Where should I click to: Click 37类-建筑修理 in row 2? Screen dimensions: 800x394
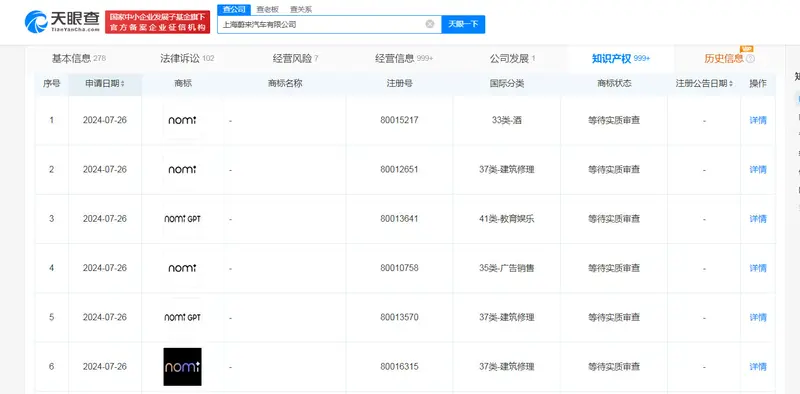click(507, 169)
